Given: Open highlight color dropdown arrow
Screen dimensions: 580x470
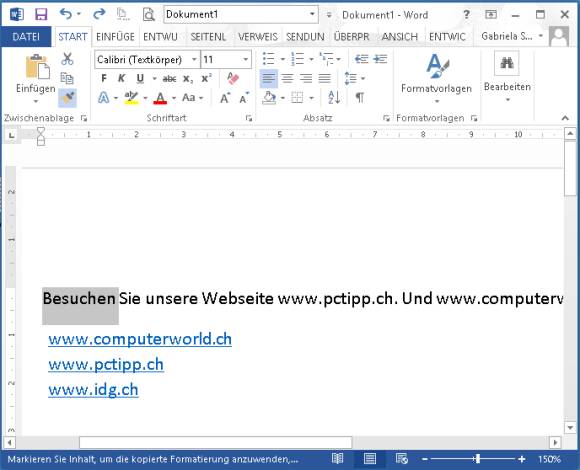Looking at the screenshot, I should 145,98.
